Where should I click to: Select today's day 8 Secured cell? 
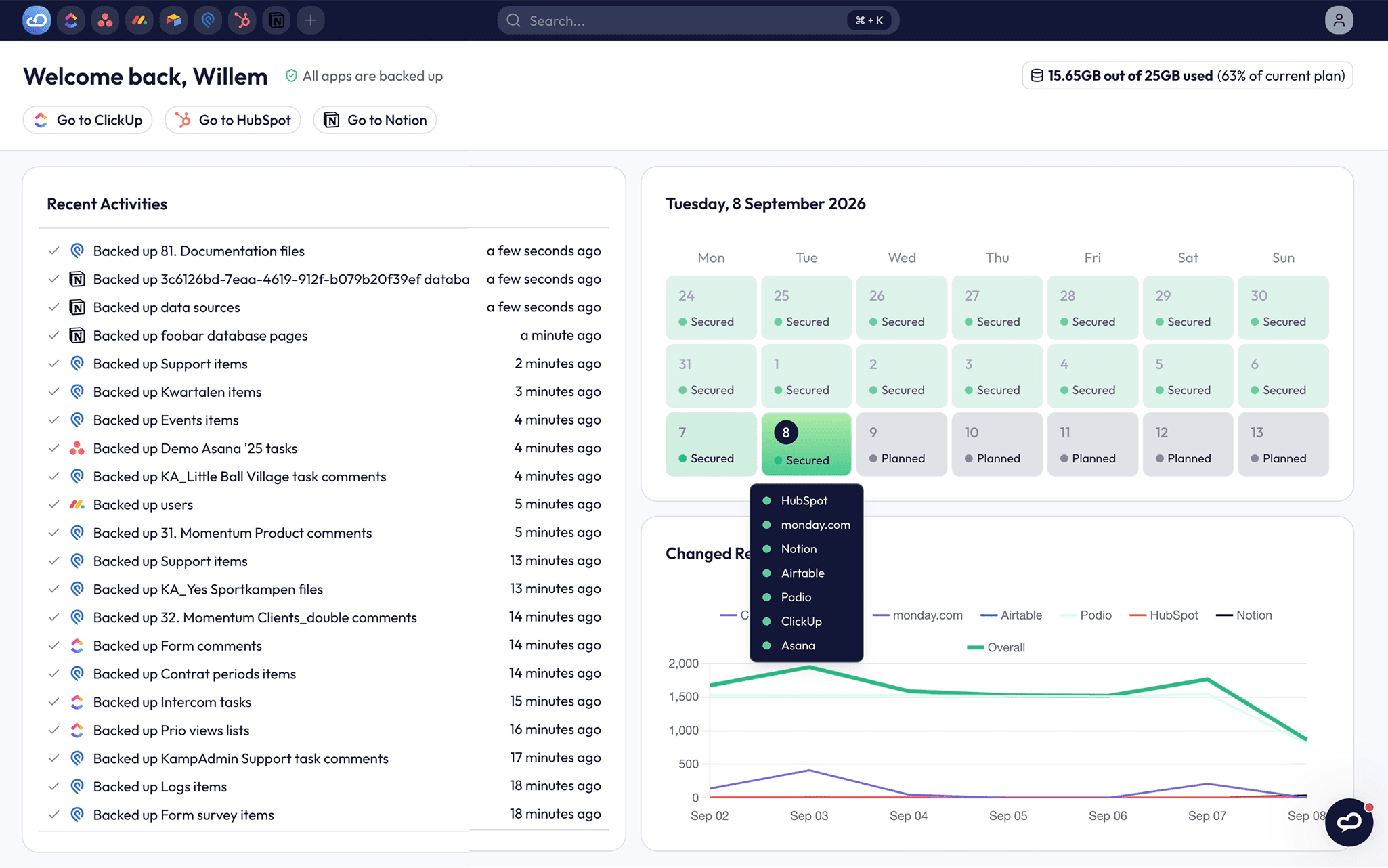[806, 444]
